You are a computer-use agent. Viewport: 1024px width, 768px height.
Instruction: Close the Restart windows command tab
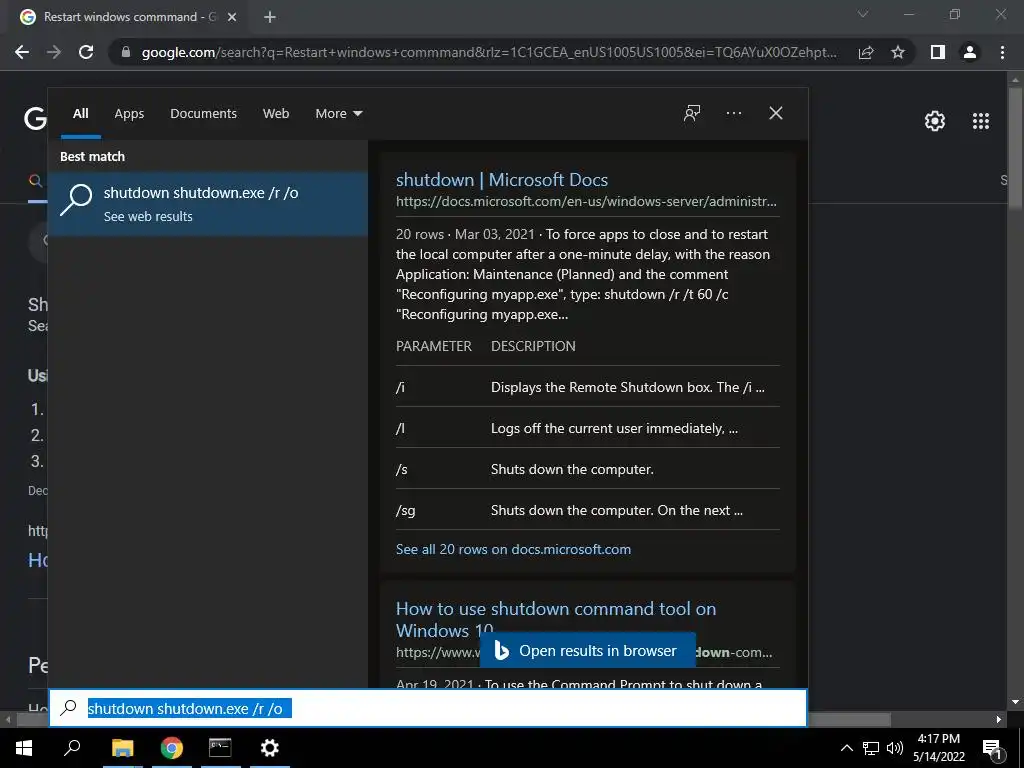232,17
